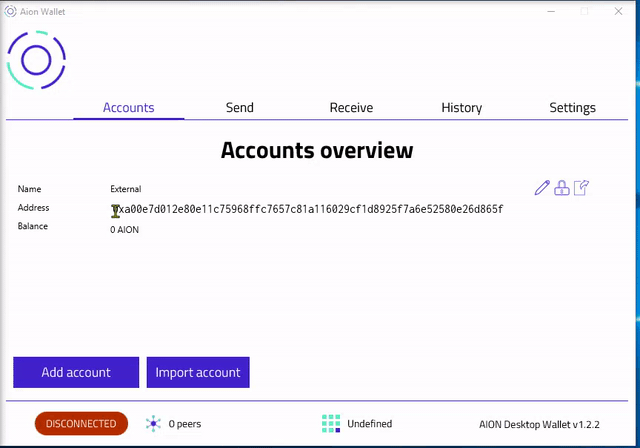Click the Import account button
Viewport: 640px width, 448px height.
(x=198, y=373)
